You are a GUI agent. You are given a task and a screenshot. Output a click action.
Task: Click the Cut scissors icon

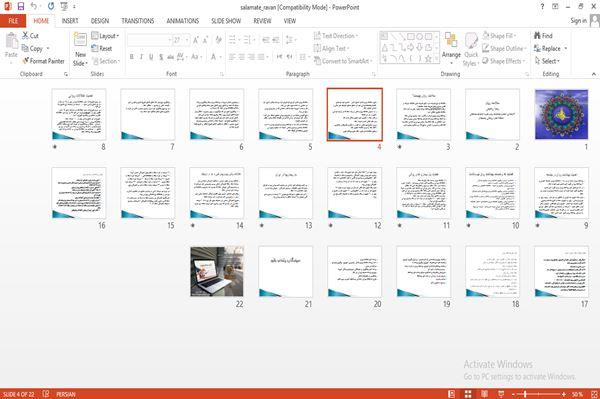(25, 35)
